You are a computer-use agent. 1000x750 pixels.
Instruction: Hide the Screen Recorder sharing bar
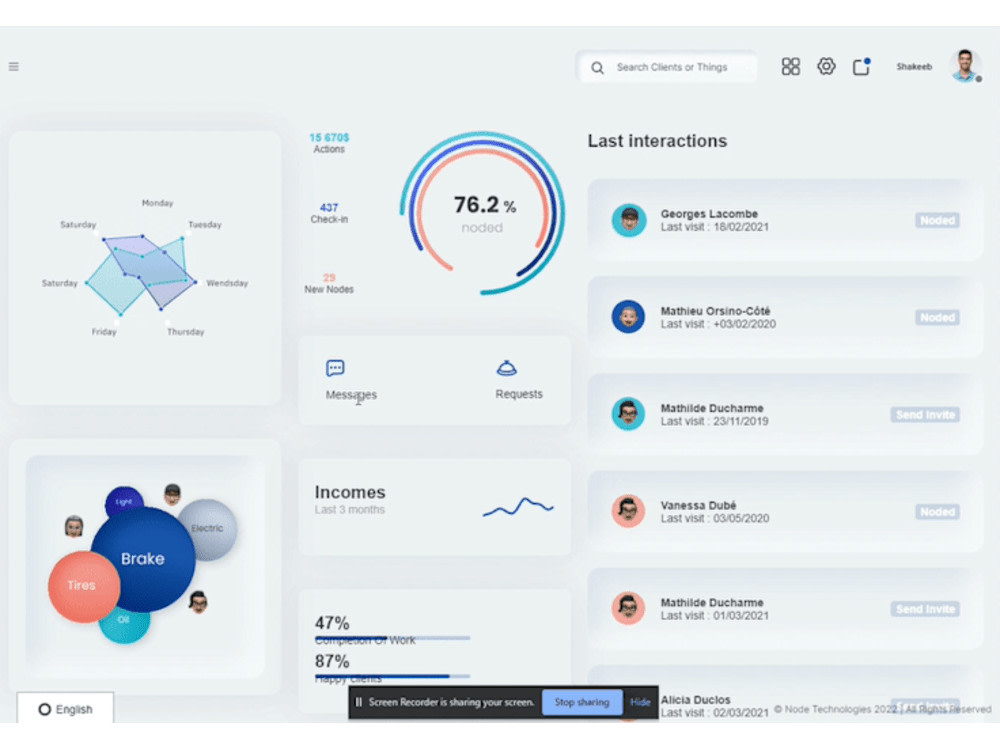pos(640,702)
